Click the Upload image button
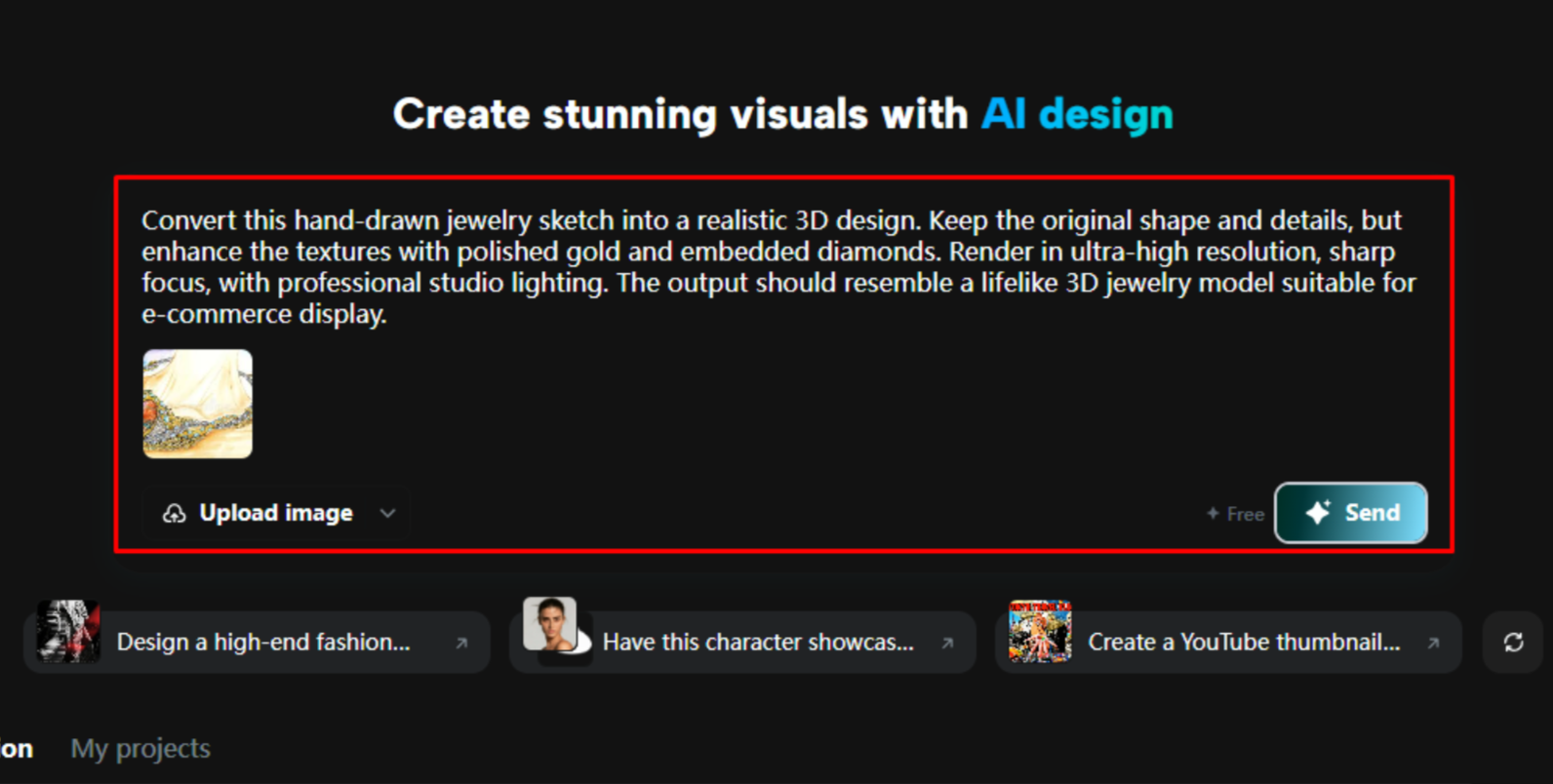Image resolution: width=1553 pixels, height=784 pixels. (x=277, y=513)
